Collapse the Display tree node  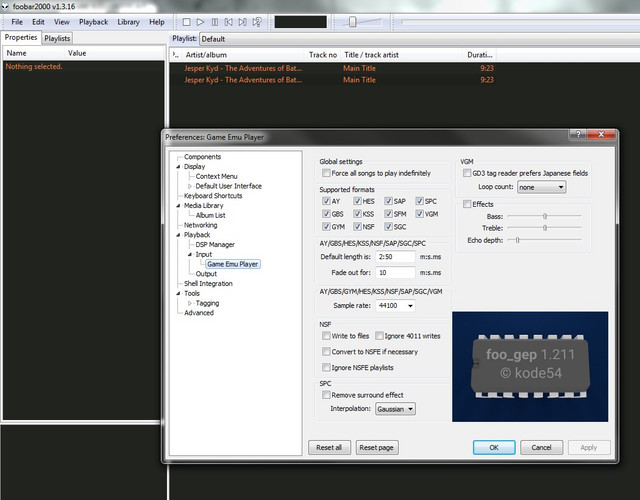(178, 167)
